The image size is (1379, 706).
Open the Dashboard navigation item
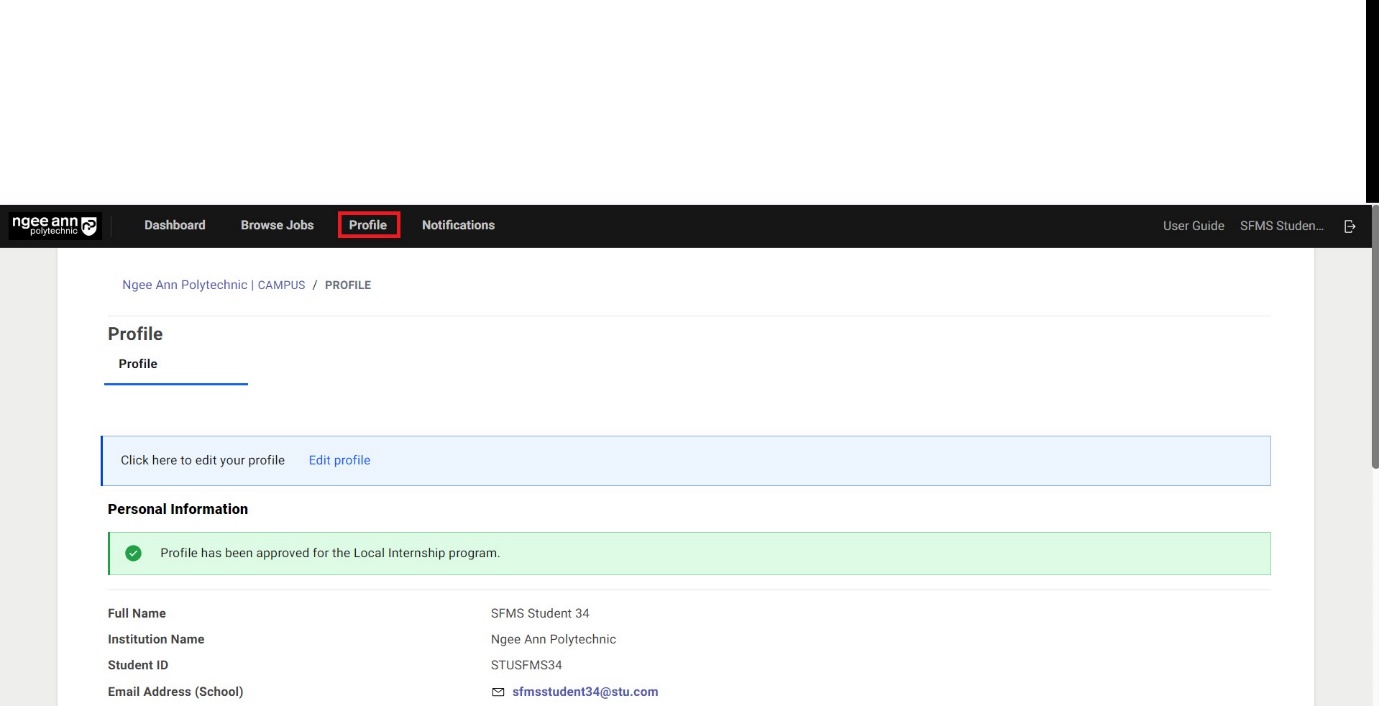pyautogui.click(x=175, y=225)
